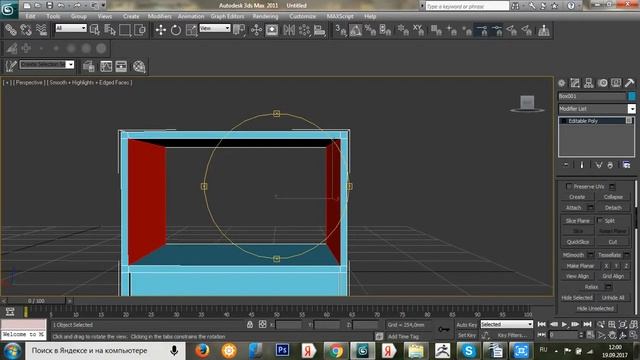Screen dimensions: 640x360
Task: Click the Collapse button
Action: click(x=613, y=197)
